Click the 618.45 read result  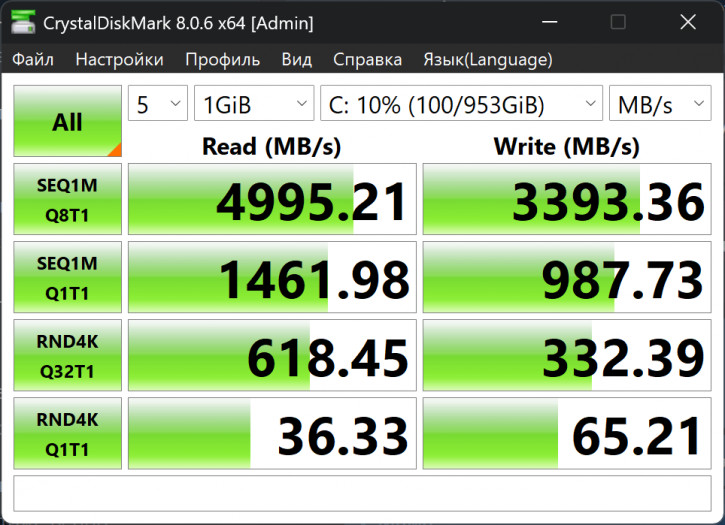click(x=272, y=355)
